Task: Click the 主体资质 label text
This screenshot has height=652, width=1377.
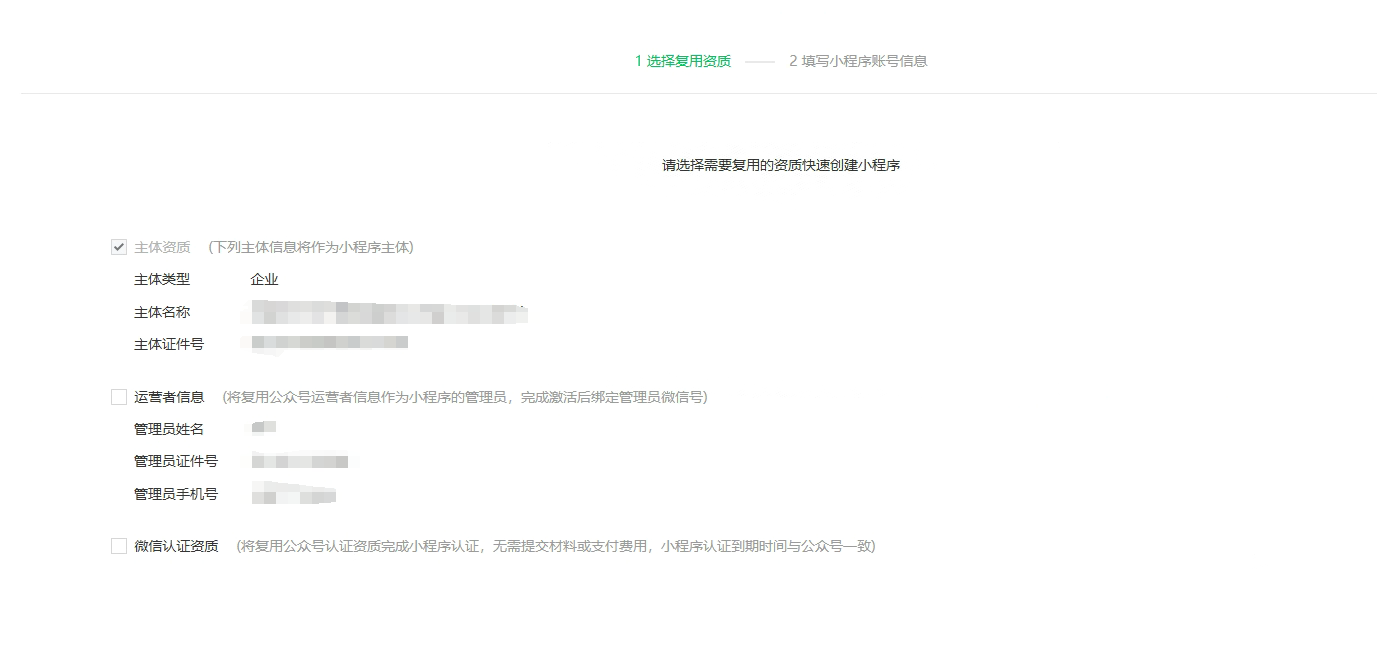Action: click(162, 247)
